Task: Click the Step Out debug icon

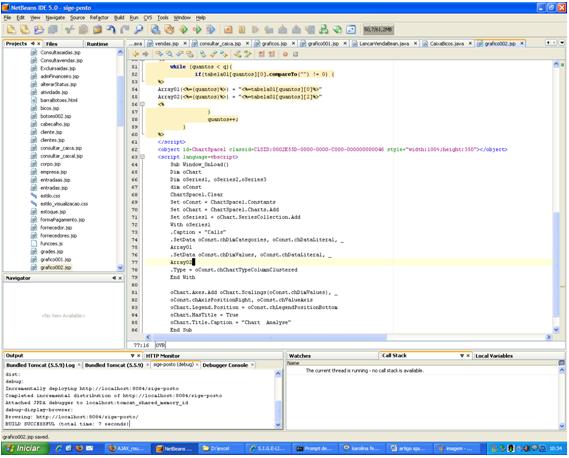Action: point(297,30)
